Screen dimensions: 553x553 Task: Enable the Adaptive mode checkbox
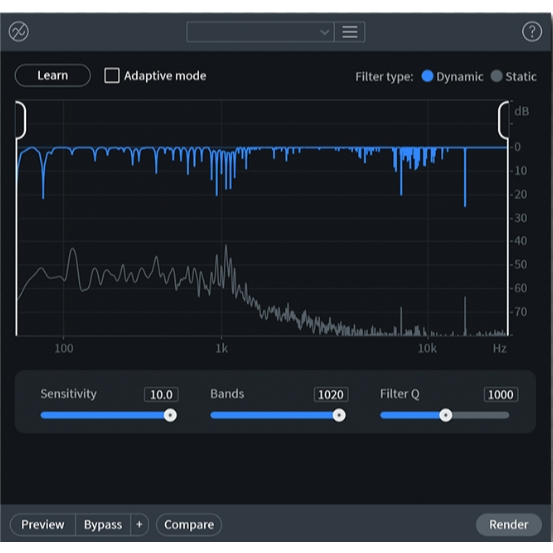coord(112,75)
